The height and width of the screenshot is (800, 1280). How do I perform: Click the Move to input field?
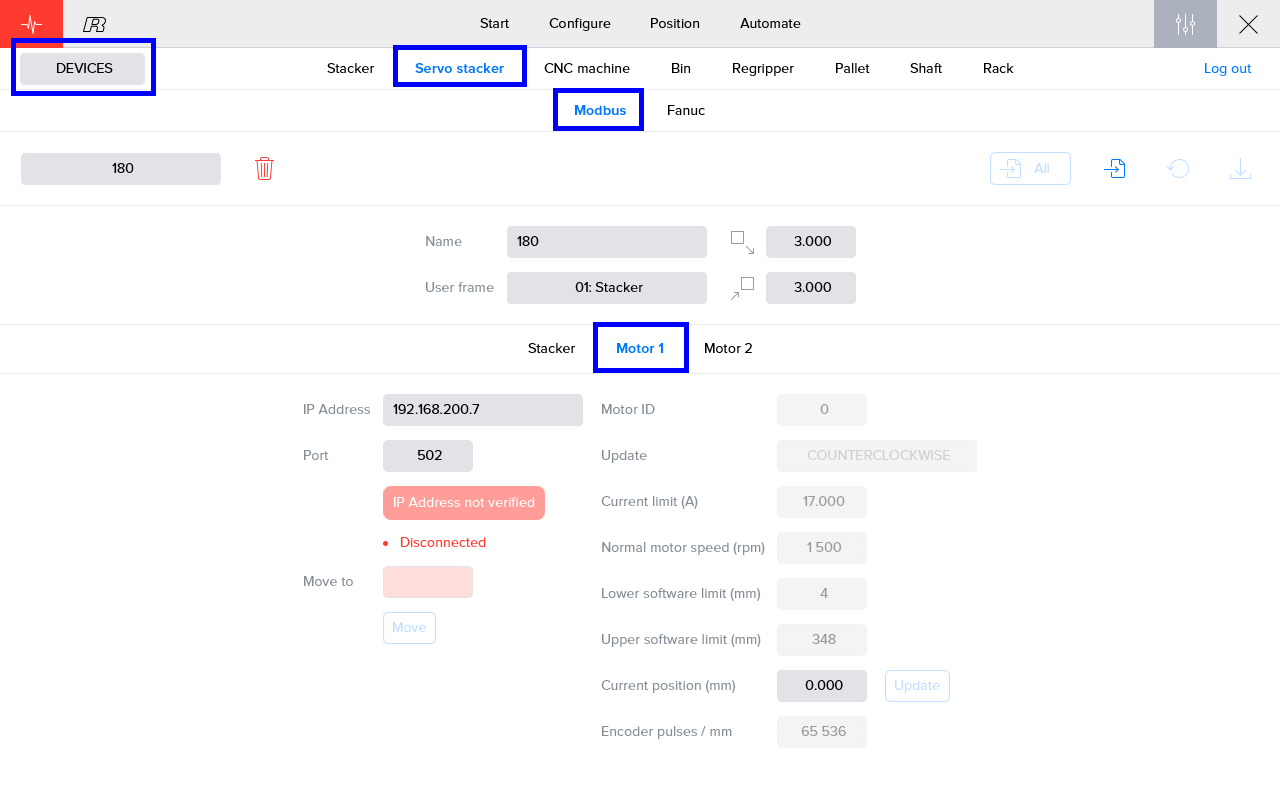[x=428, y=582]
